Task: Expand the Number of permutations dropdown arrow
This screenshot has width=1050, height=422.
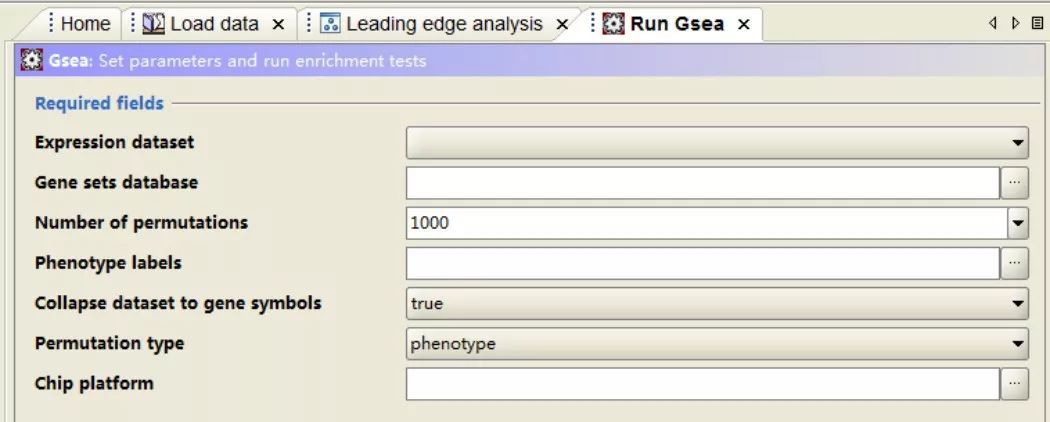Action: click(1018, 223)
